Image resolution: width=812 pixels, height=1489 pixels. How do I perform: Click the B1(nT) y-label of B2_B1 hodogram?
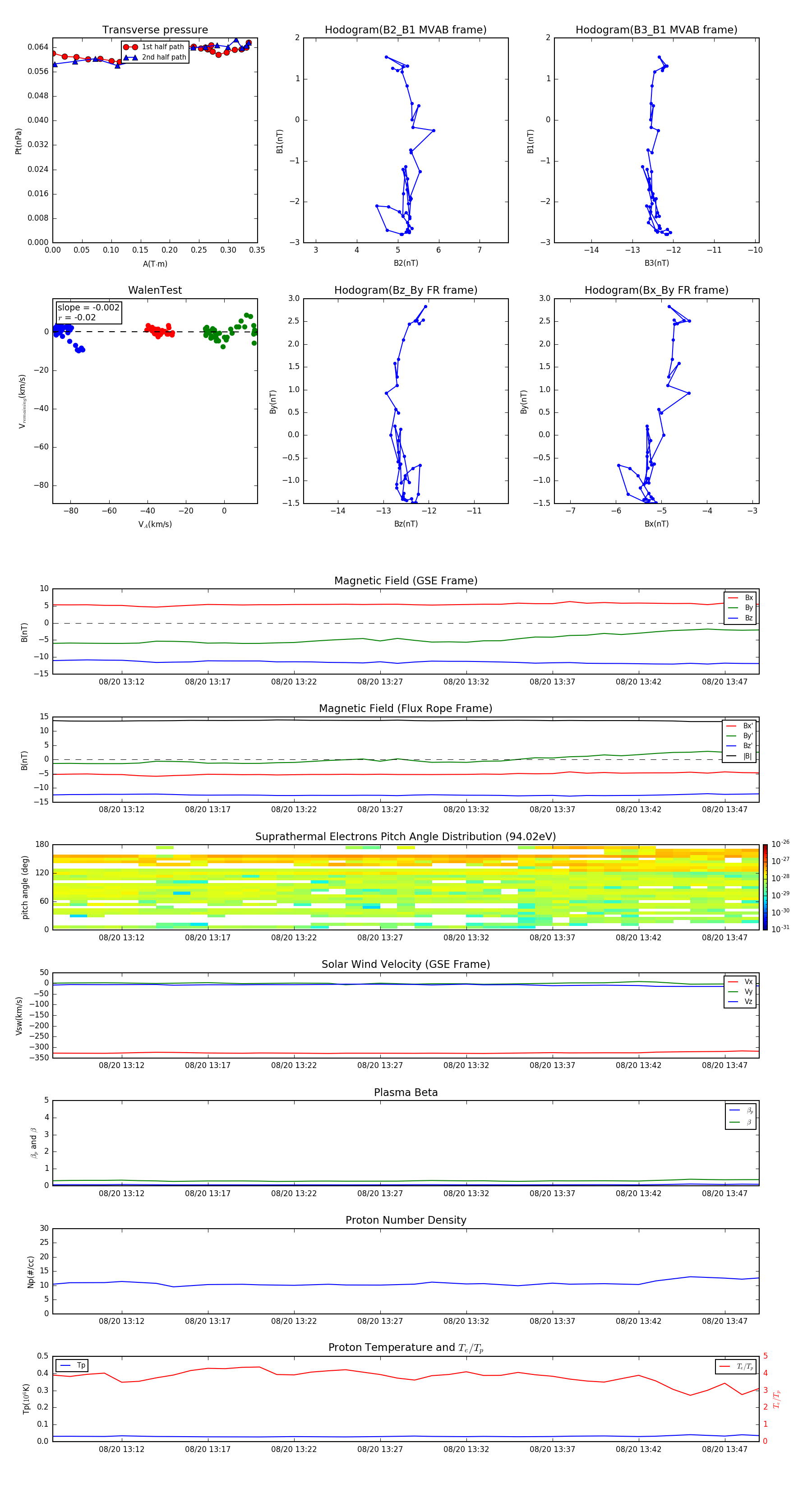pyautogui.click(x=279, y=140)
